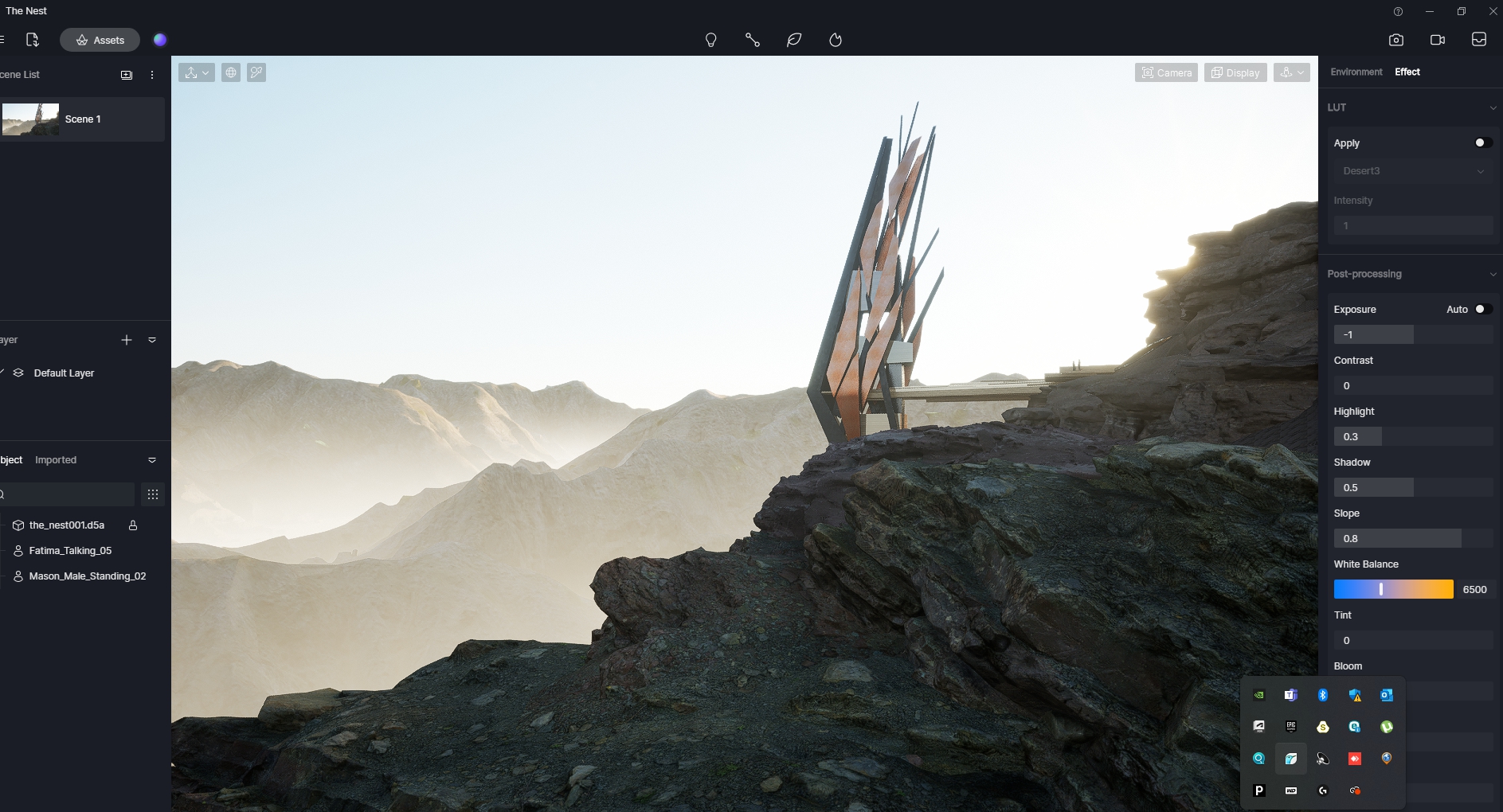The image size is (1503, 812).
Task: Switch to the Environment tab
Action: tap(1356, 72)
